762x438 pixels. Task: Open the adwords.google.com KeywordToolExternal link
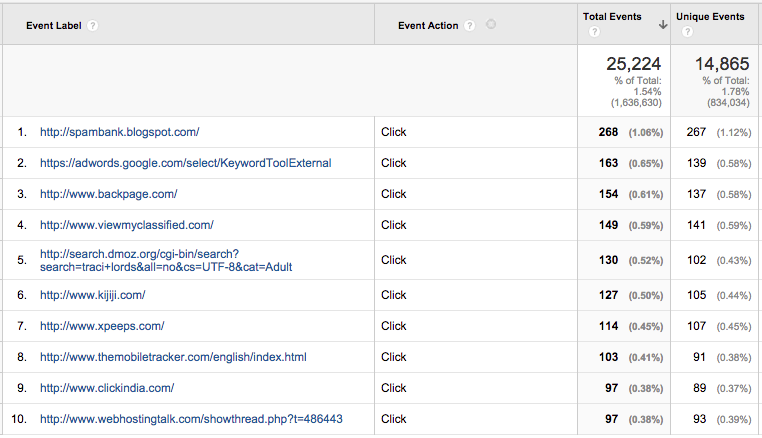click(185, 163)
